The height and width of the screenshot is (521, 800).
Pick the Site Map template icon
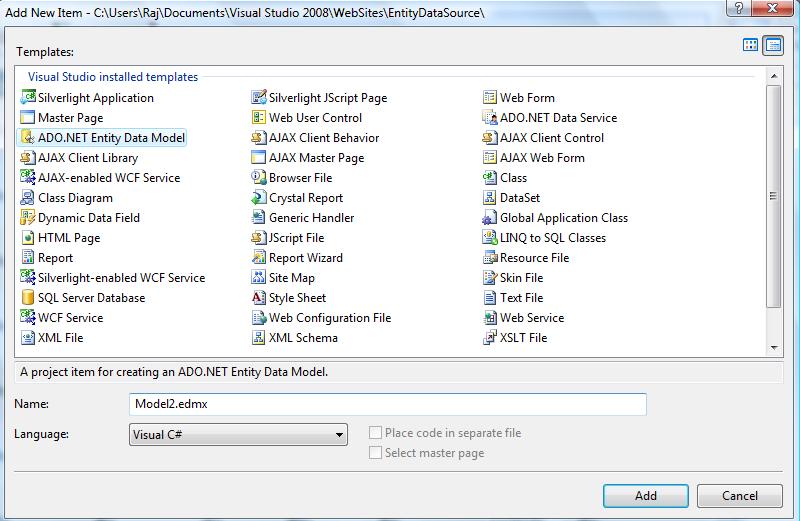[x=259, y=277]
